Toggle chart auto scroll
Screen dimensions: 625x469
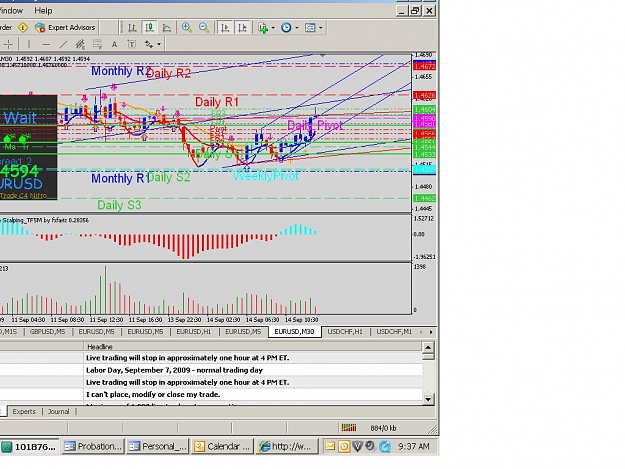click(x=225, y=27)
